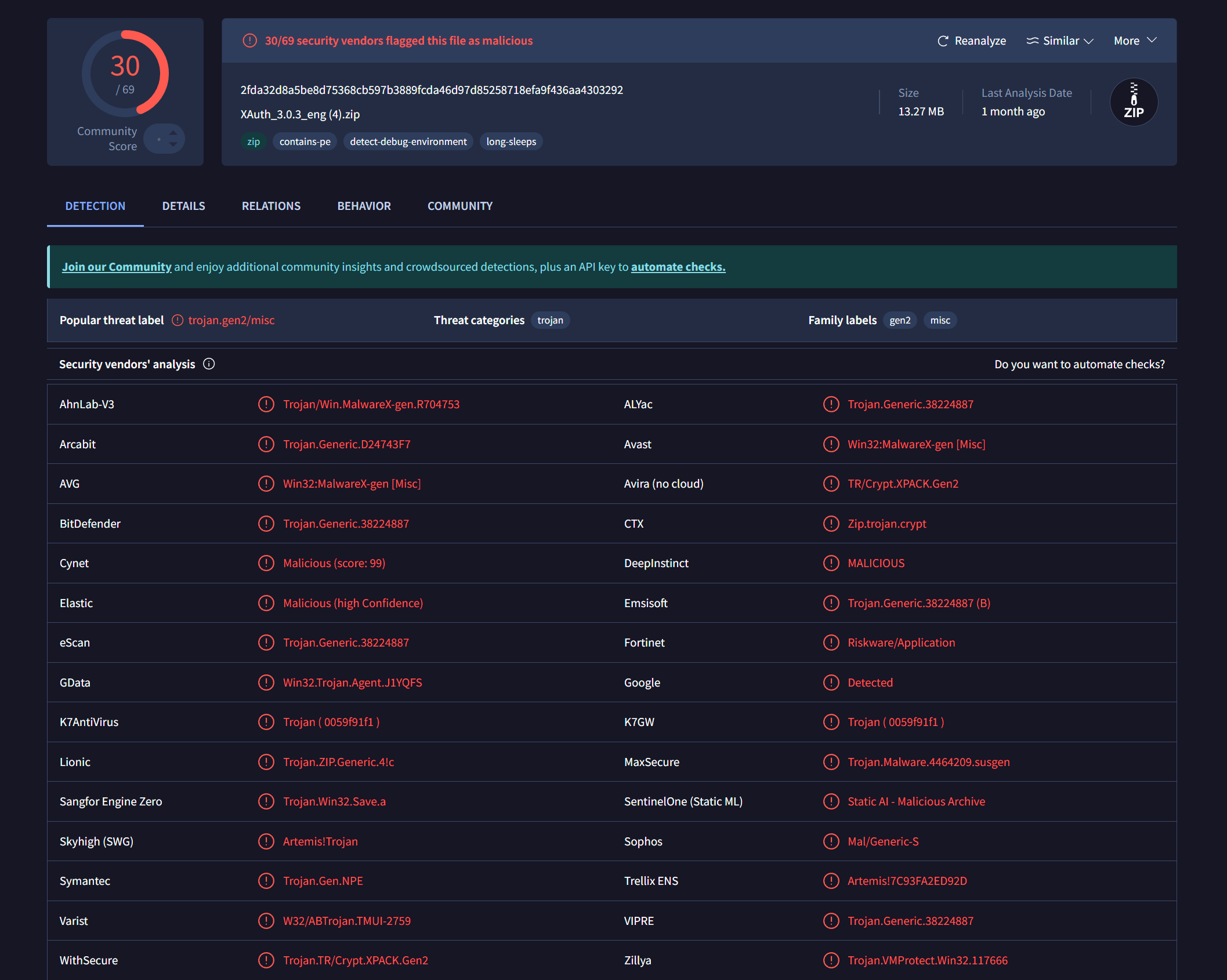Click Win32.Trojan.Agent.J1YQFS GData result
This screenshot has height=980, width=1227.
click(353, 683)
